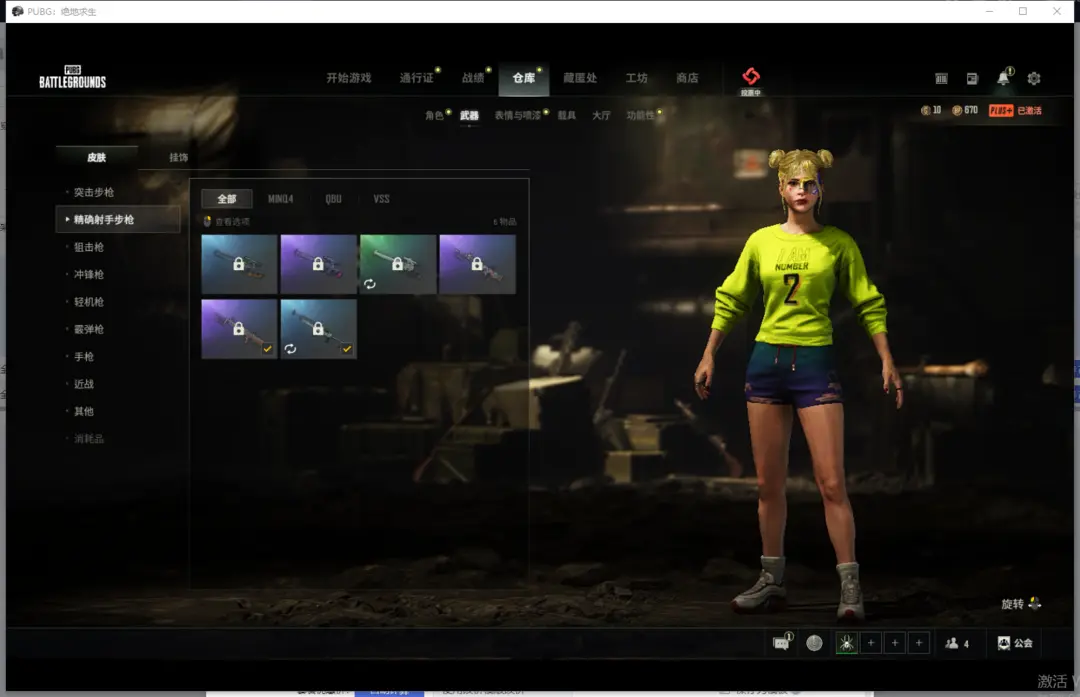1080x697 pixels.
Task: Select the 武器 sub-tab
Action: (469, 115)
